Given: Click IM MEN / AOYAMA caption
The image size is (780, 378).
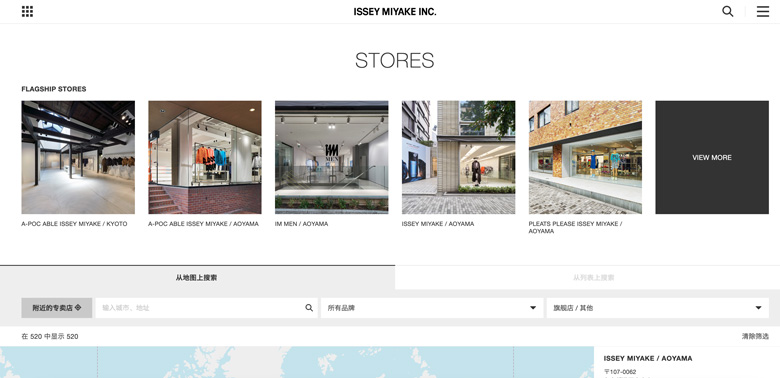Looking at the screenshot, I should point(301,224).
